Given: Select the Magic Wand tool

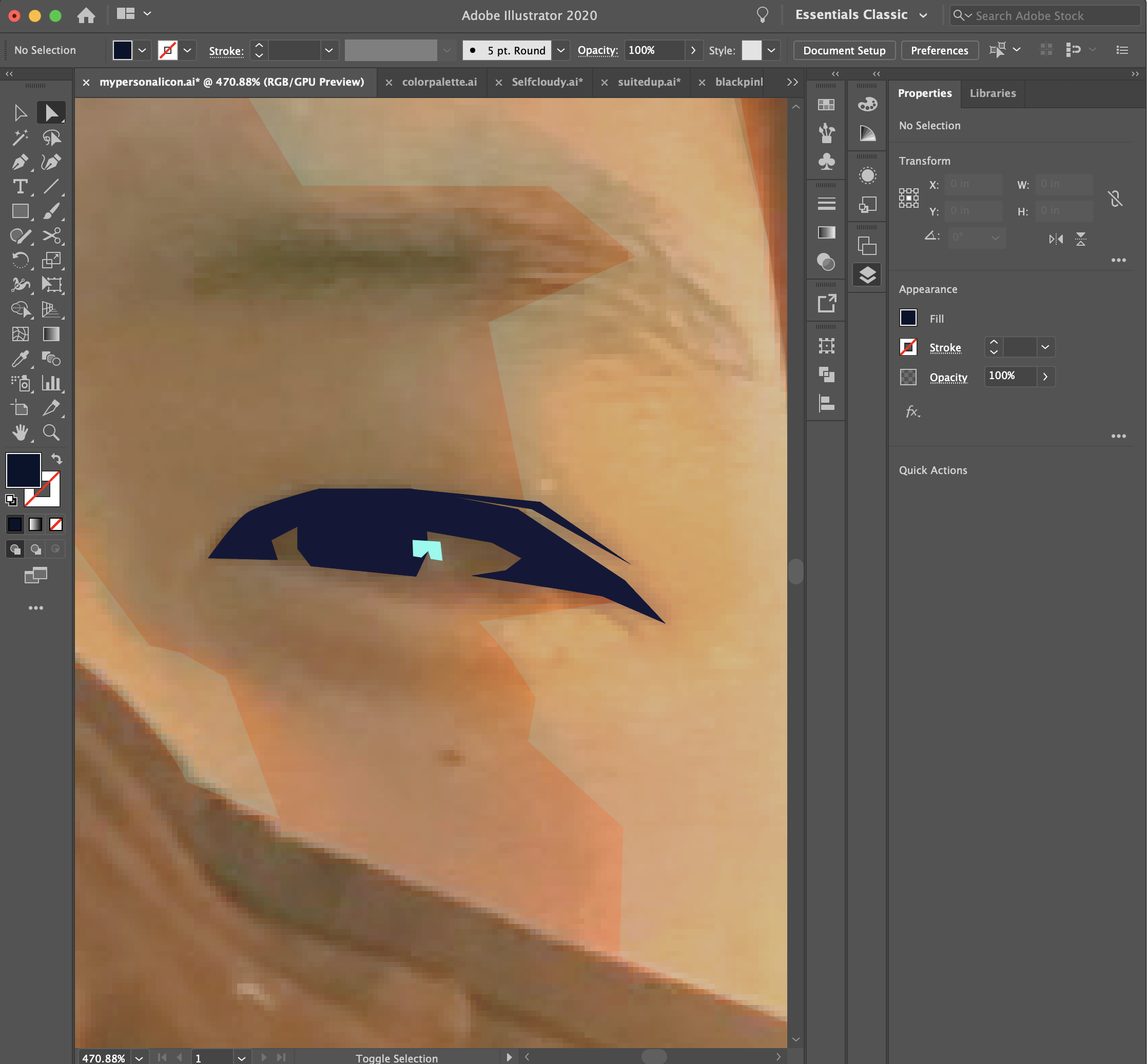Looking at the screenshot, I should 20,137.
